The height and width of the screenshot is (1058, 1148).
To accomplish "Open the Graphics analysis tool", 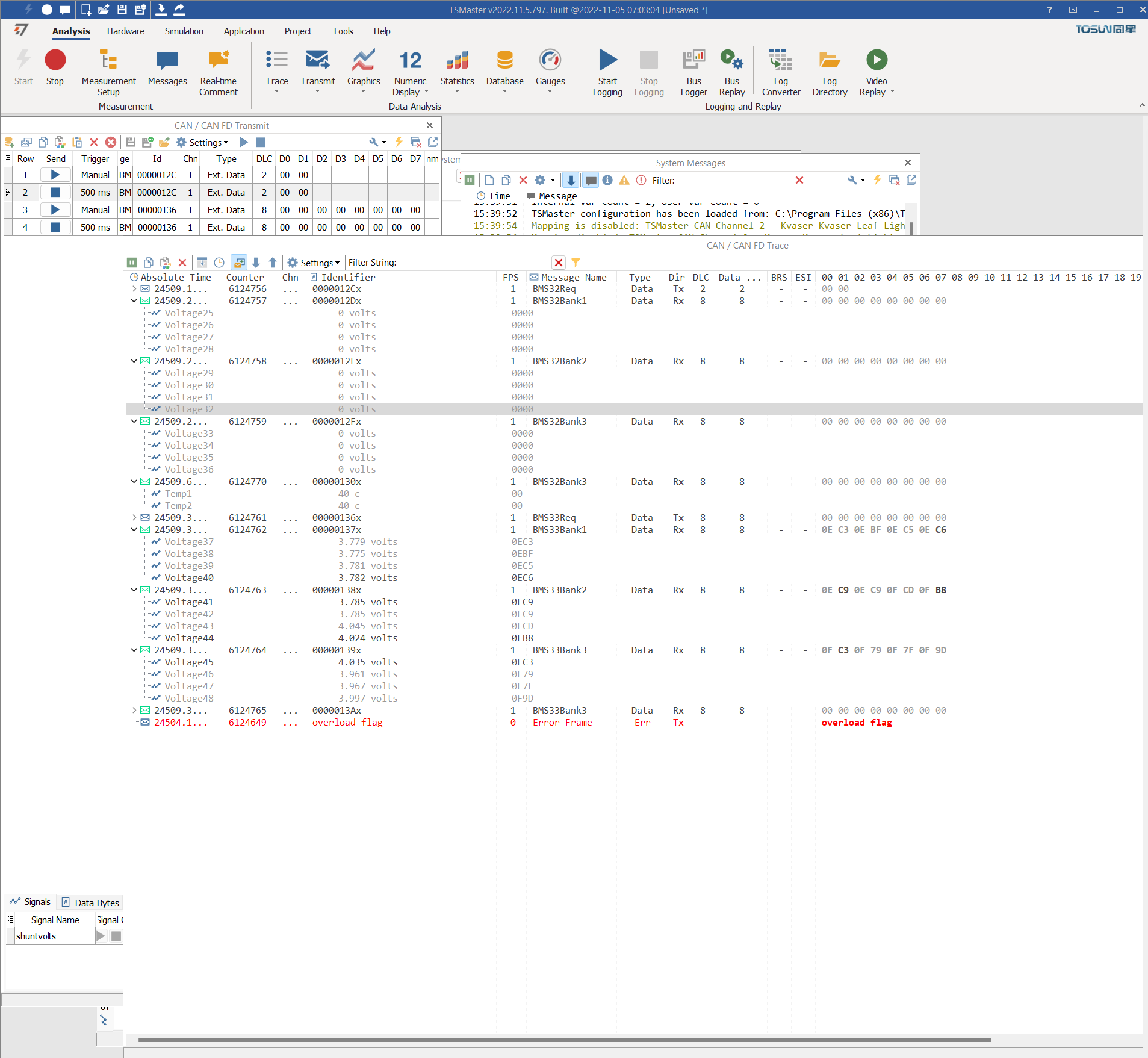I will tap(363, 61).
